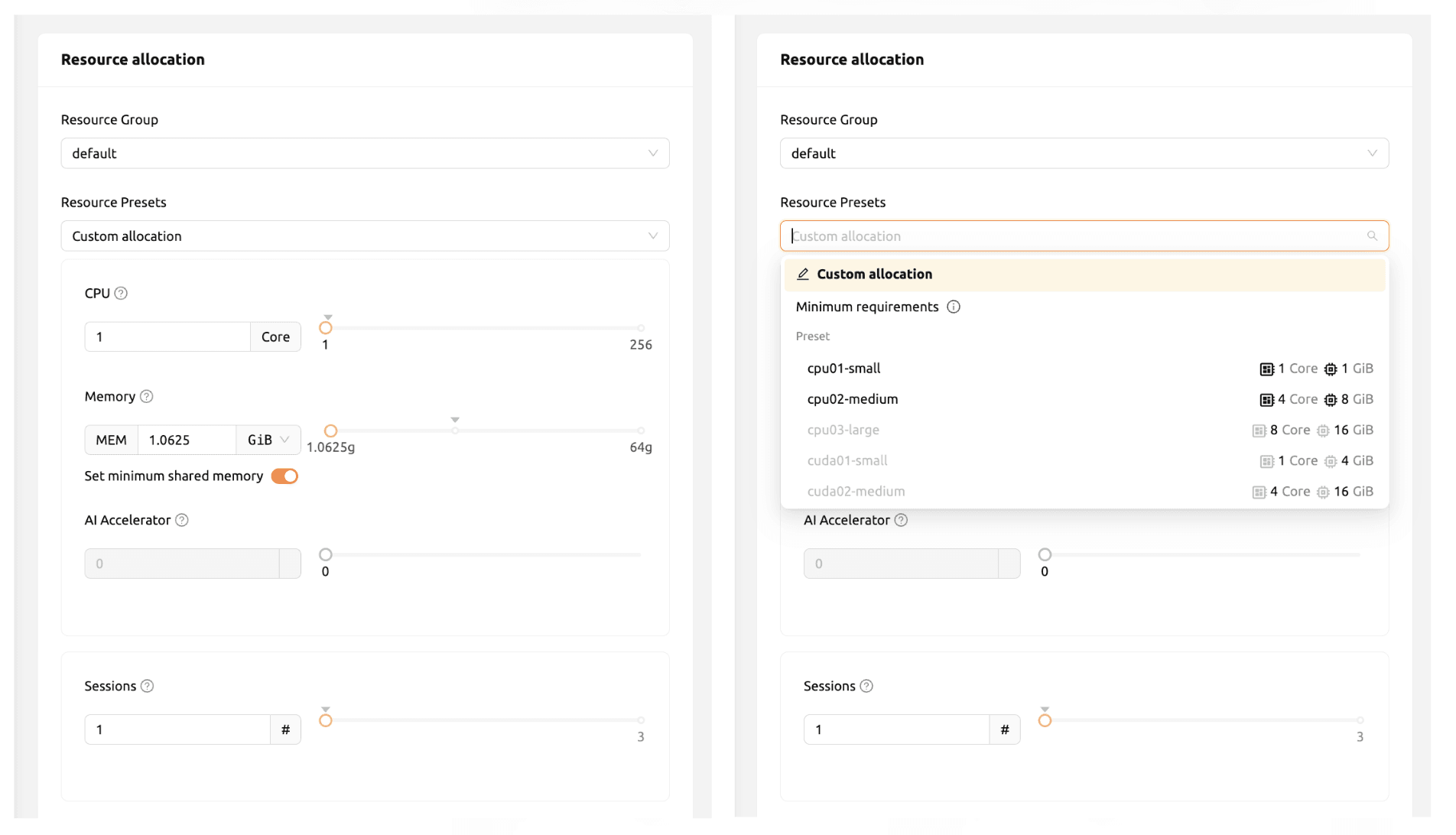Click the CPU slider handle
This screenshot has width=1456, height=835.
coord(326,328)
